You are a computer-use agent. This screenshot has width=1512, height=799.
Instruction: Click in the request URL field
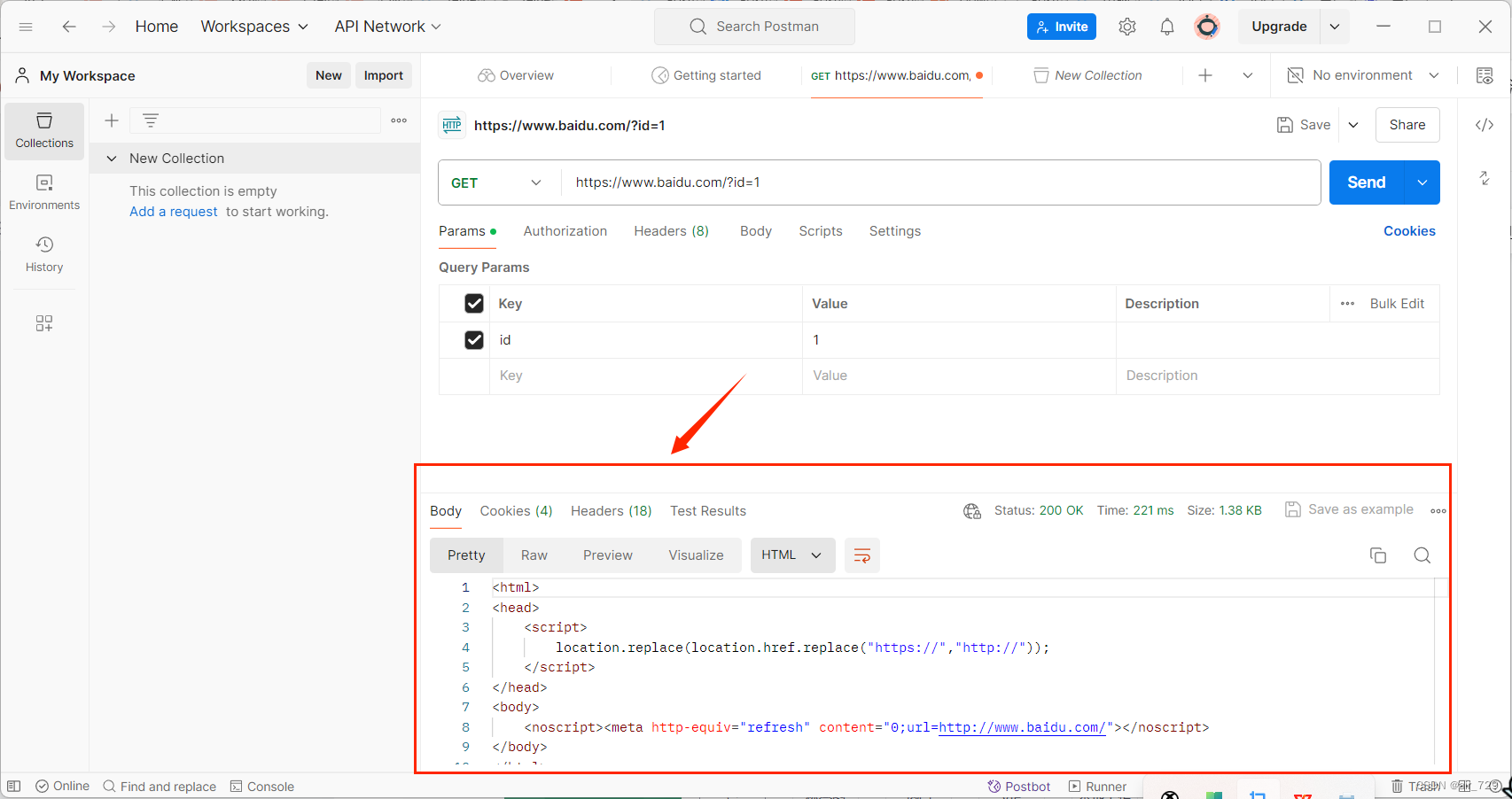[x=940, y=182]
